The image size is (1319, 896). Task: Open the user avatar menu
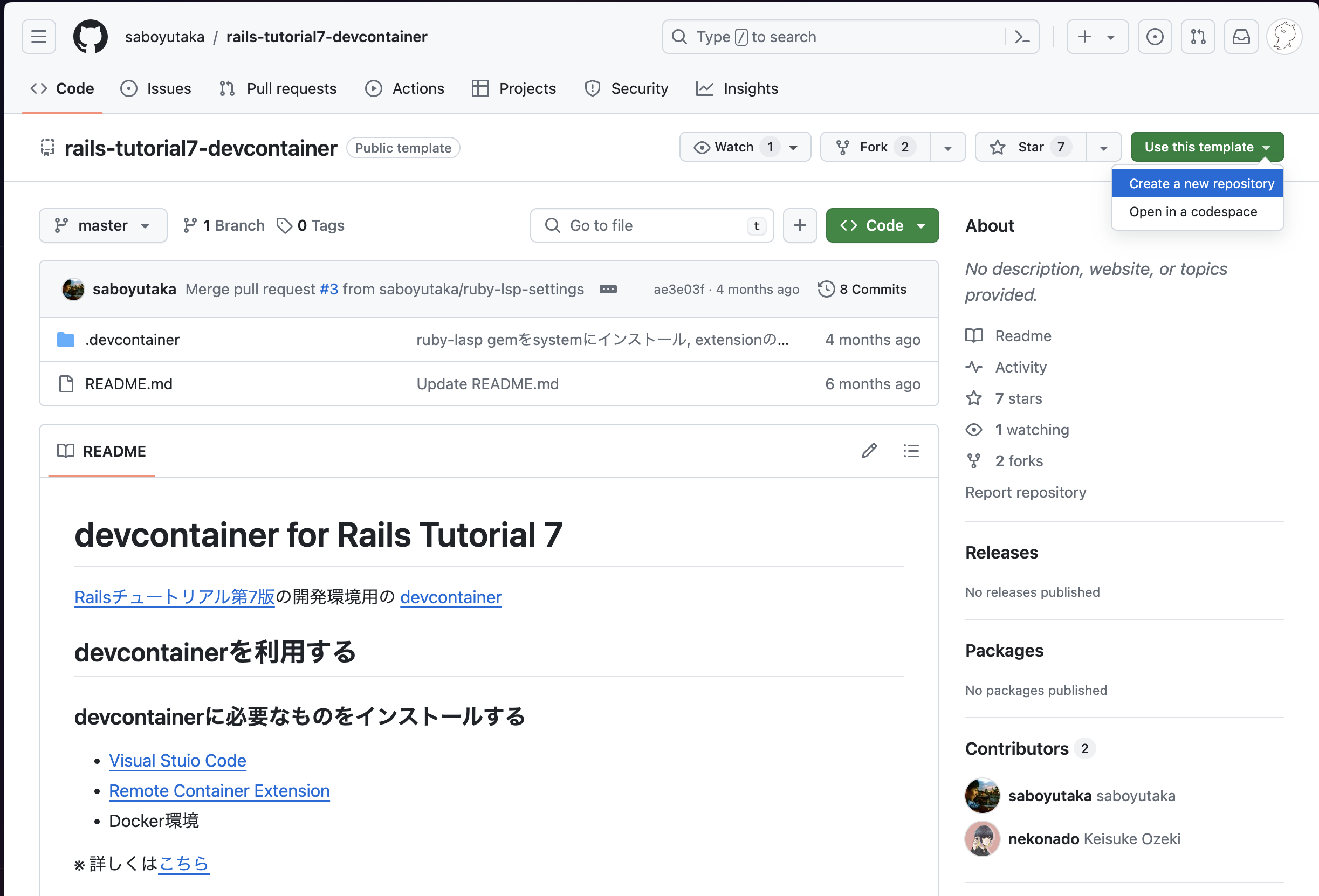pyautogui.click(x=1284, y=37)
